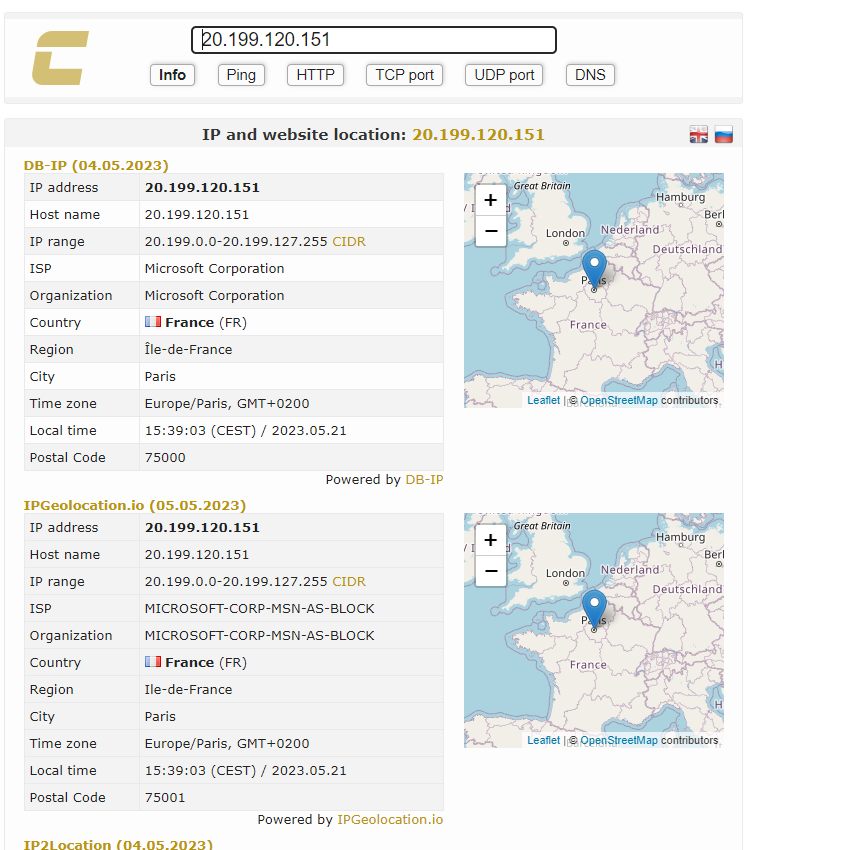This screenshot has height=850, width=867.
Task: Select Microsoft Corporation Organization value
Action: pyautogui.click(x=215, y=295)
